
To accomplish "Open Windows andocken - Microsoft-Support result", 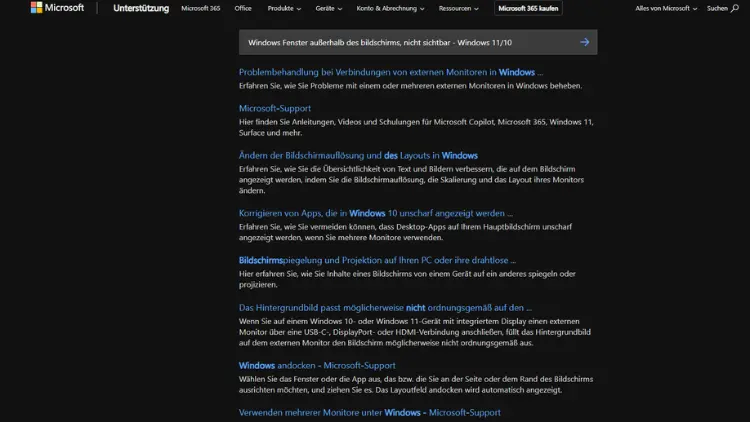I will pos(317,366).
